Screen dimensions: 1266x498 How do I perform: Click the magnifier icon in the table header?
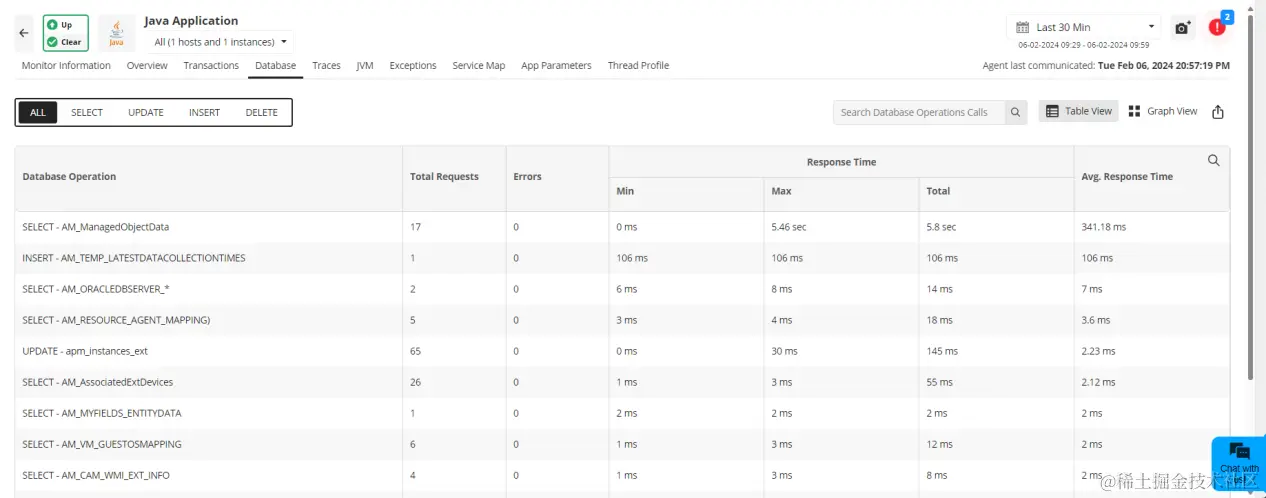click(x=1214, y=160)
